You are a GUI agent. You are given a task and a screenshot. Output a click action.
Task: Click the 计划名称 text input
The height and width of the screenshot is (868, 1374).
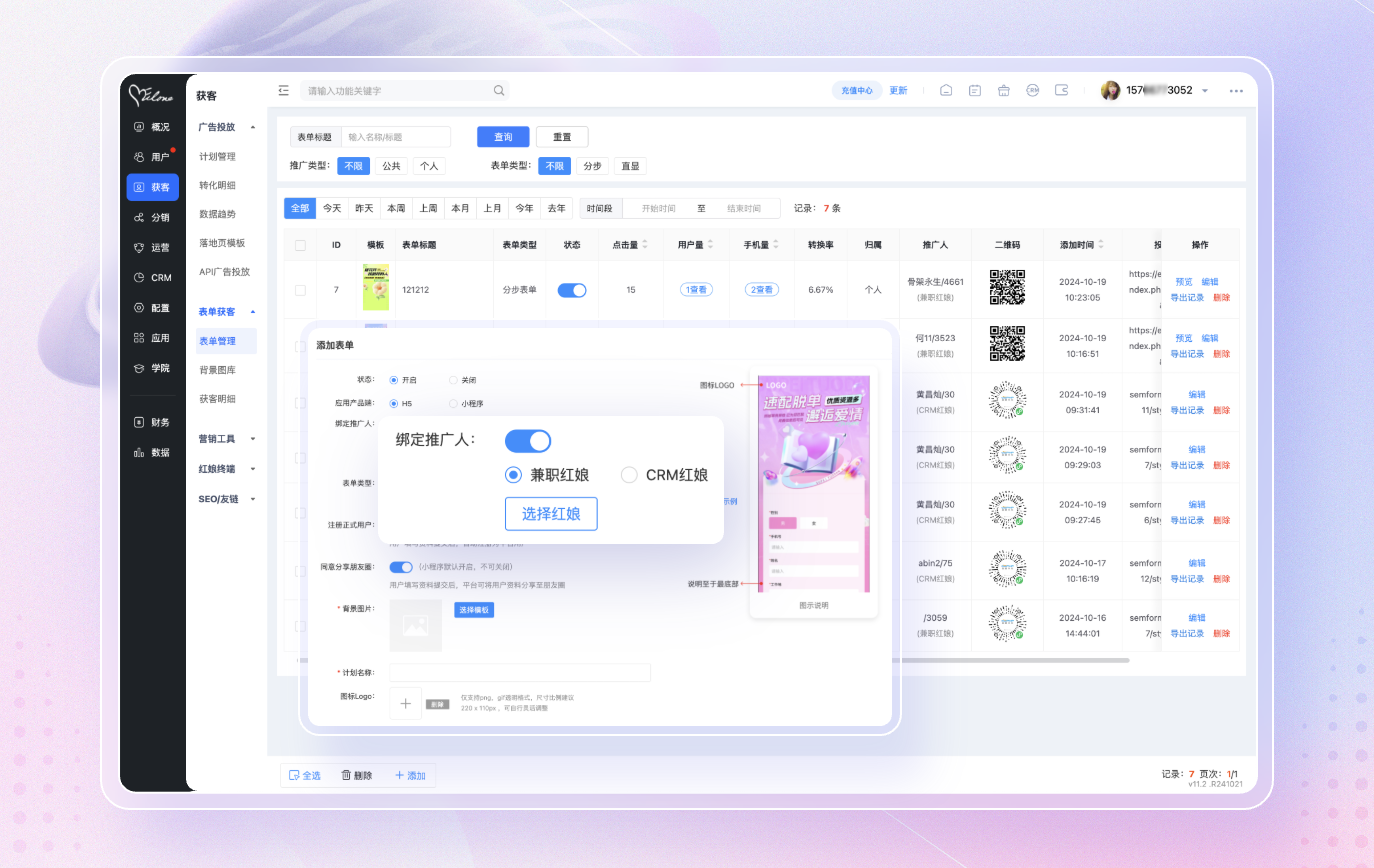520,673
